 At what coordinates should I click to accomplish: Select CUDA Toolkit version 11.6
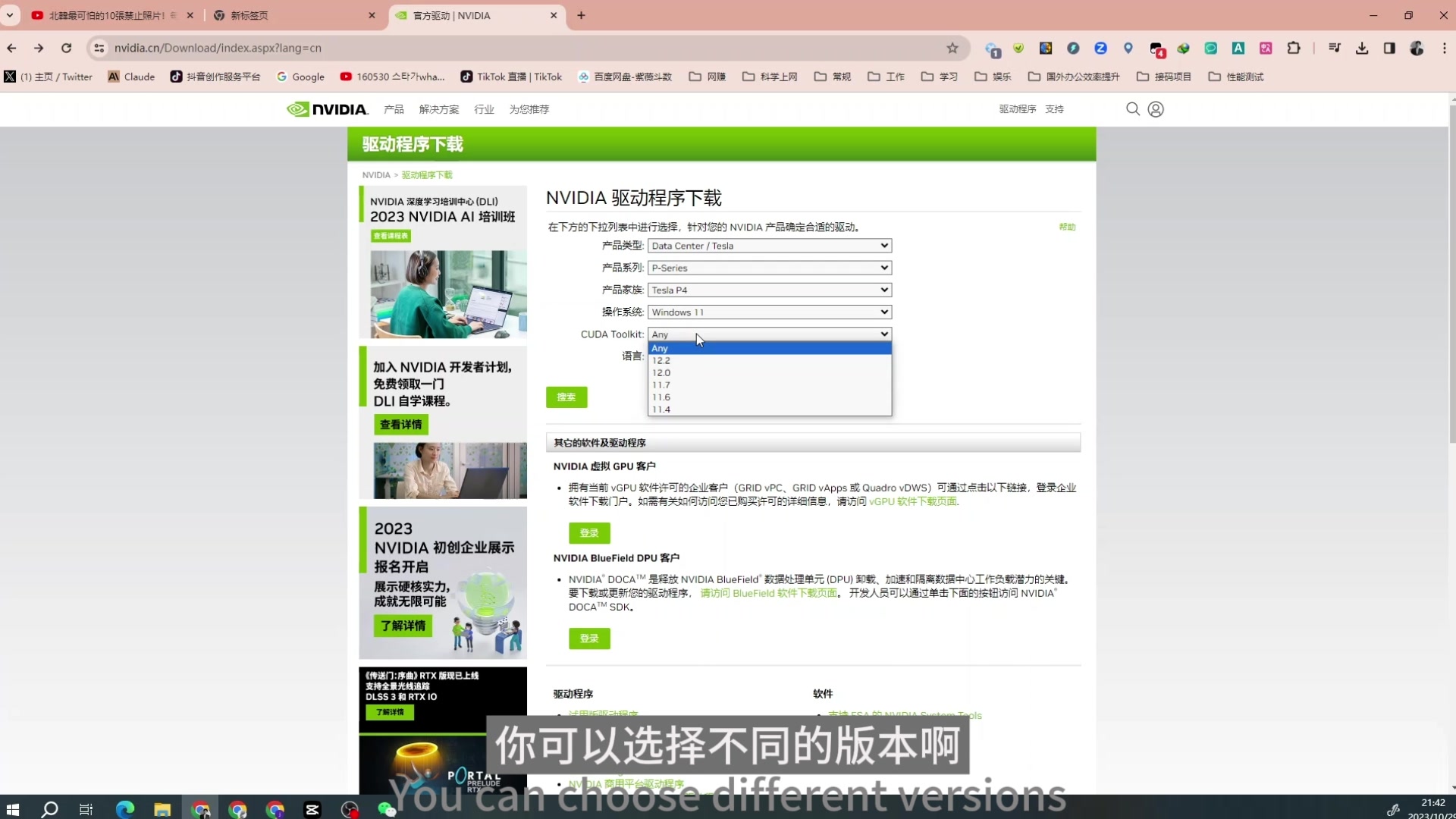(x=769, y=397)
